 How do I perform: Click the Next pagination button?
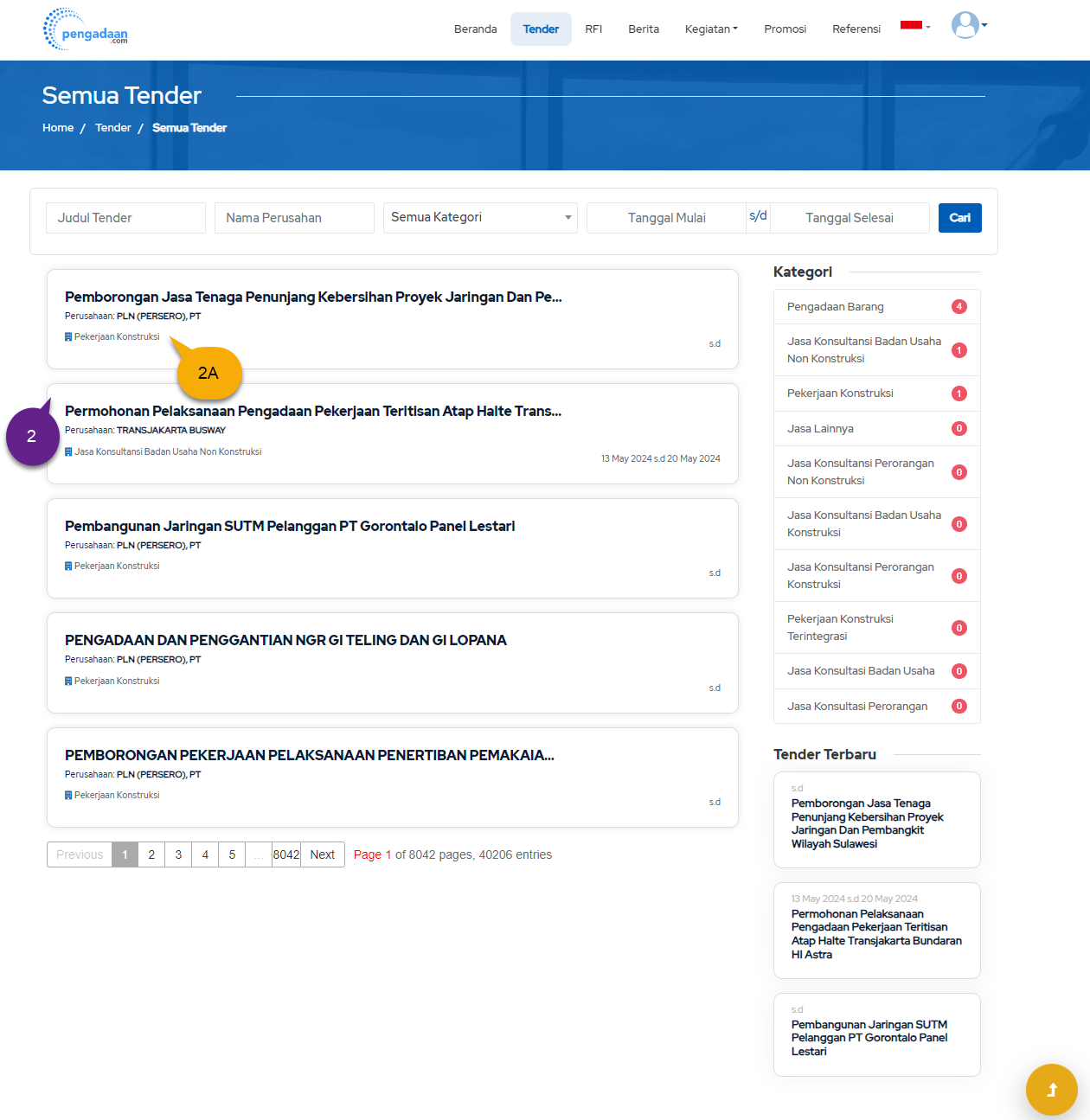click(x=323, y=854)
